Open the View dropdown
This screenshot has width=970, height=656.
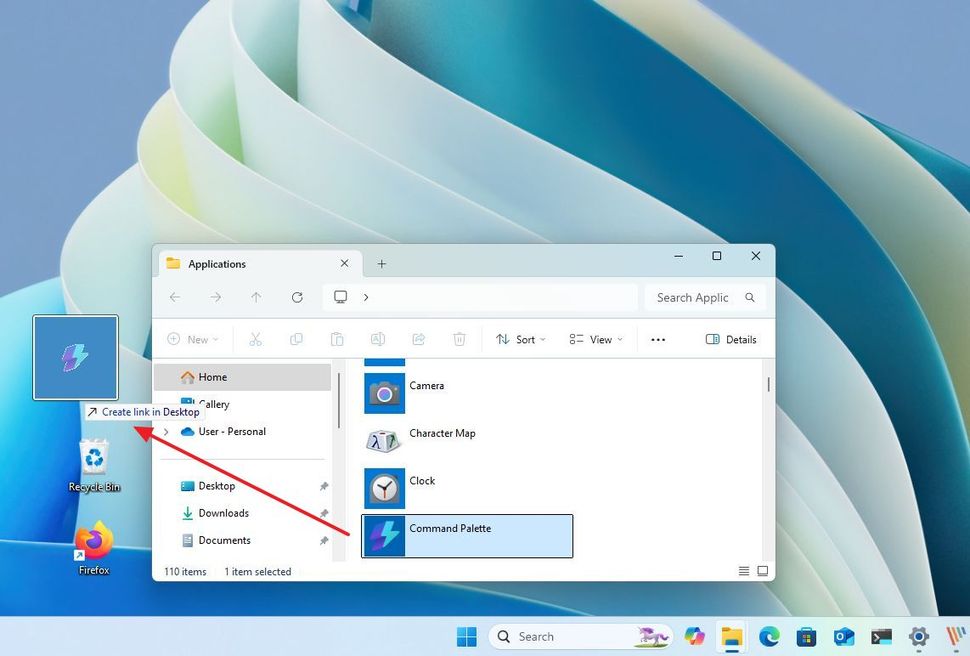pos(594,339)
